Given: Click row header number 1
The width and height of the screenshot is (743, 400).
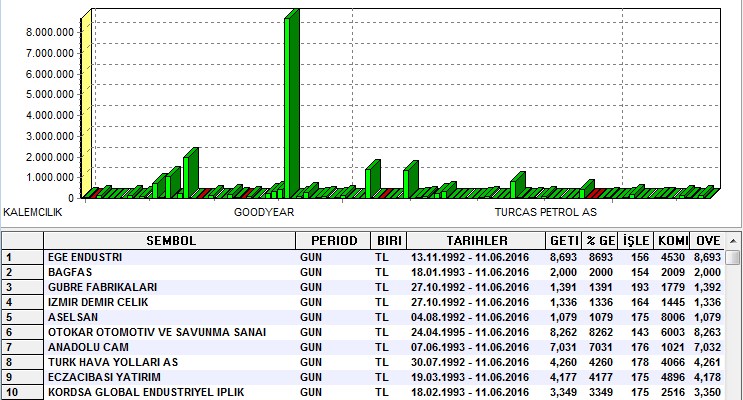Looking at the screenshot, I should pos(22,257).
